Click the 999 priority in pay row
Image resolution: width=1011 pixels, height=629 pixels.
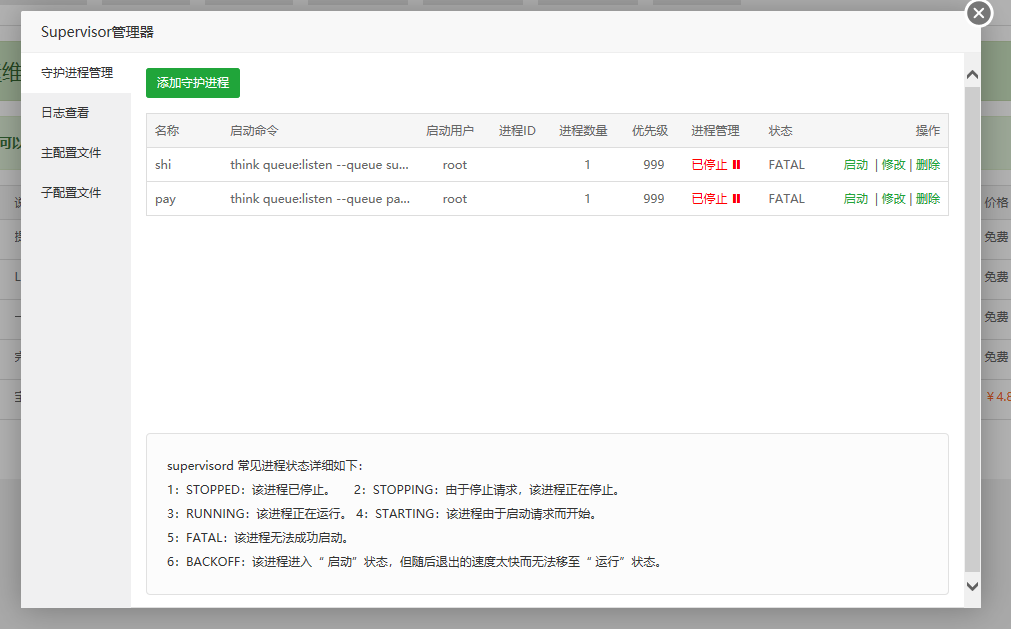click(x=653, y=199)
